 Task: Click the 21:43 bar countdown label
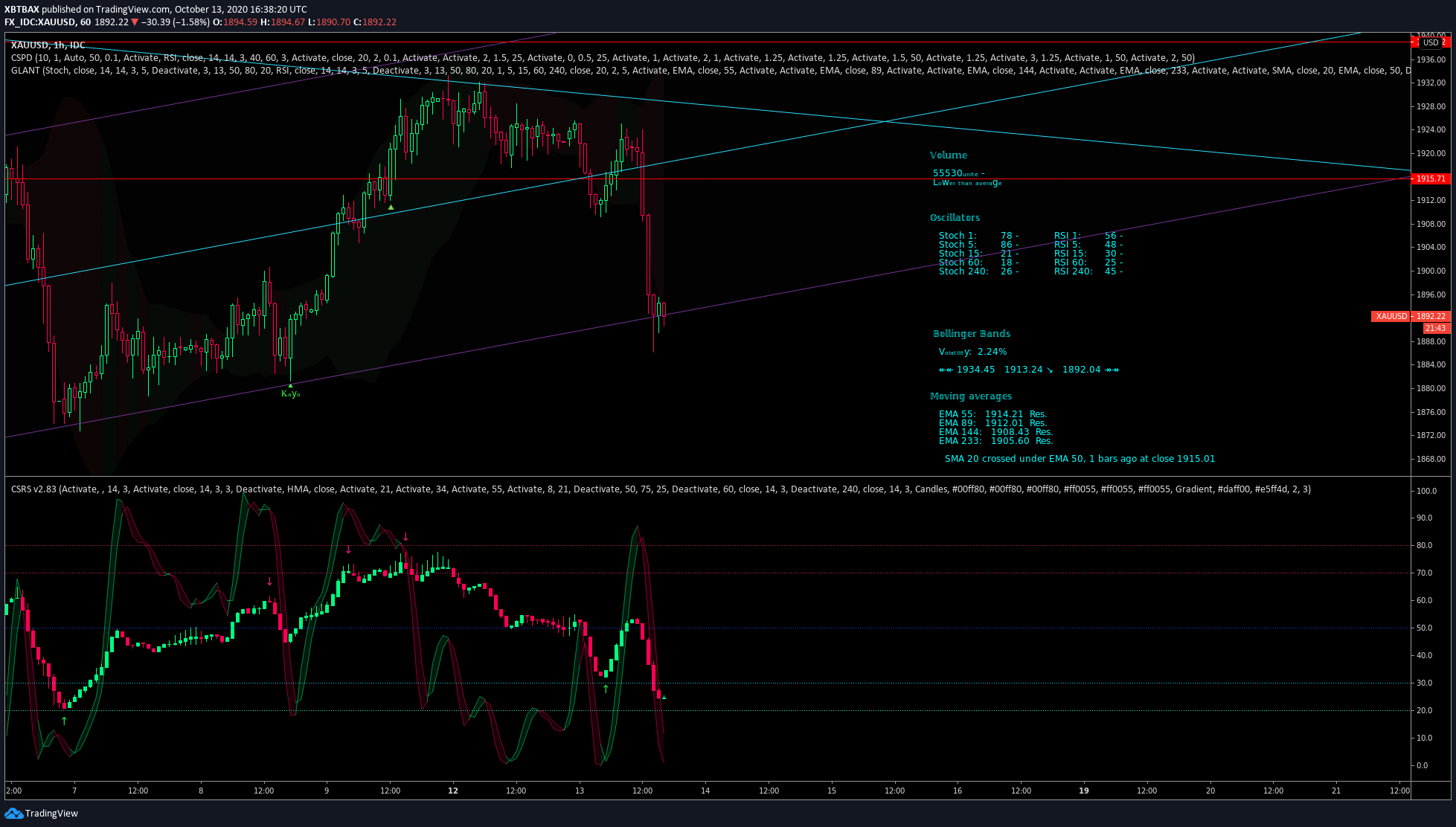click(1436, 328)
